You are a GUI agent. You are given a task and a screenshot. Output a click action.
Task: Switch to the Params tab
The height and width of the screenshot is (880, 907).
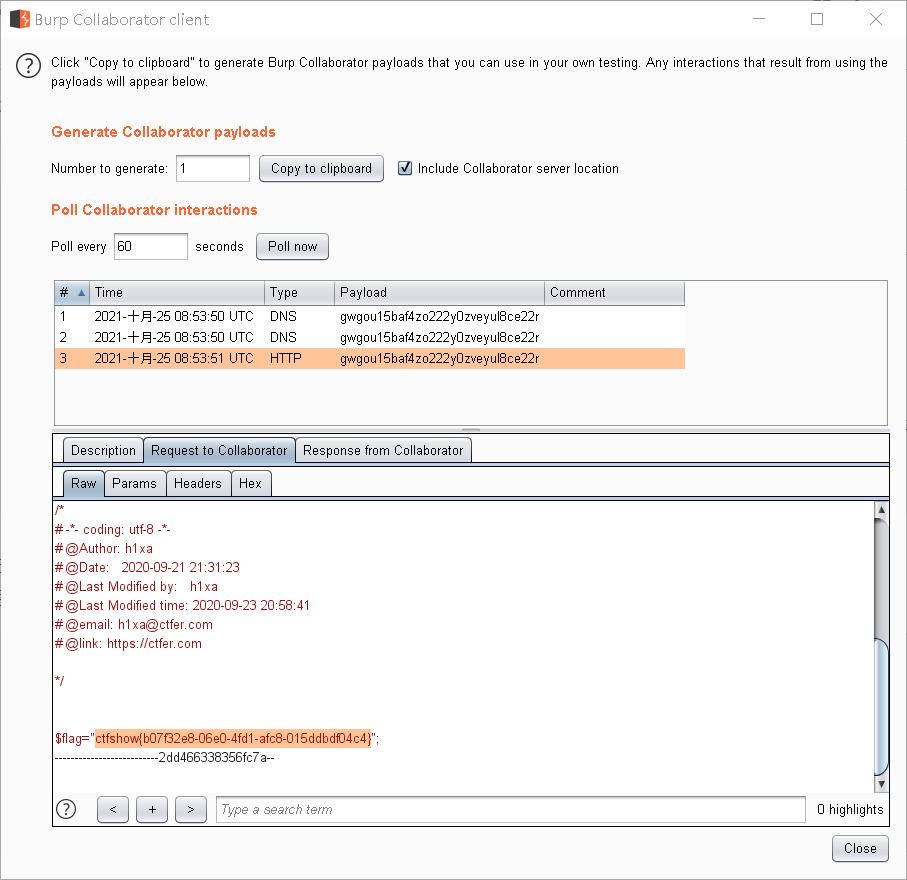tap(134, 483)
